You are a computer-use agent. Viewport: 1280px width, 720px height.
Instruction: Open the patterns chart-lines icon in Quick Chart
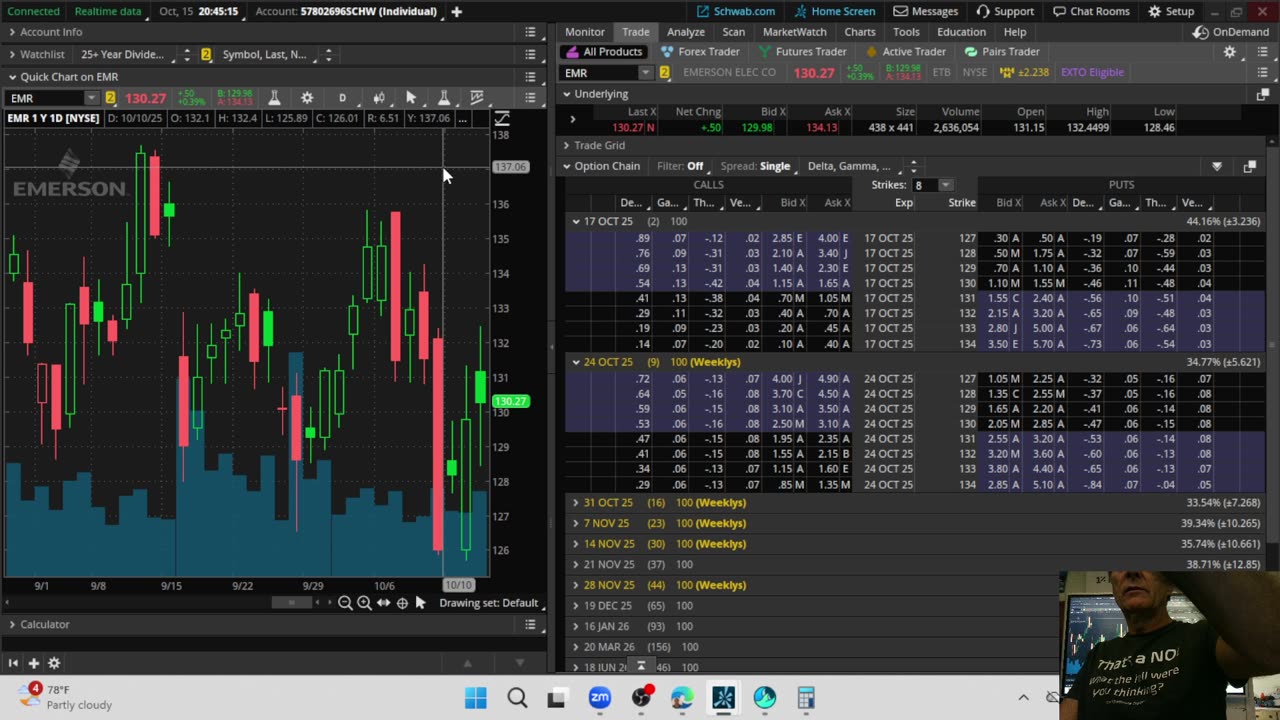tap(477, 98)
